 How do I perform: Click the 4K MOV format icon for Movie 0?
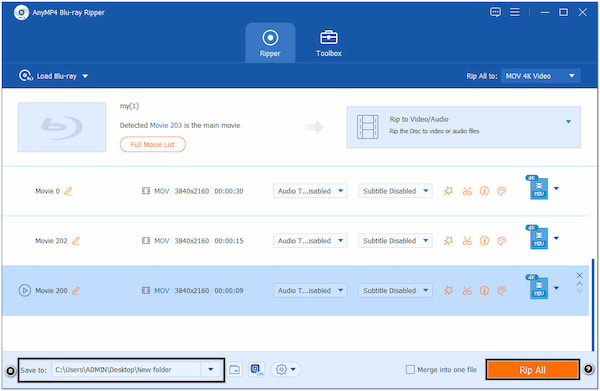point(537,187)
